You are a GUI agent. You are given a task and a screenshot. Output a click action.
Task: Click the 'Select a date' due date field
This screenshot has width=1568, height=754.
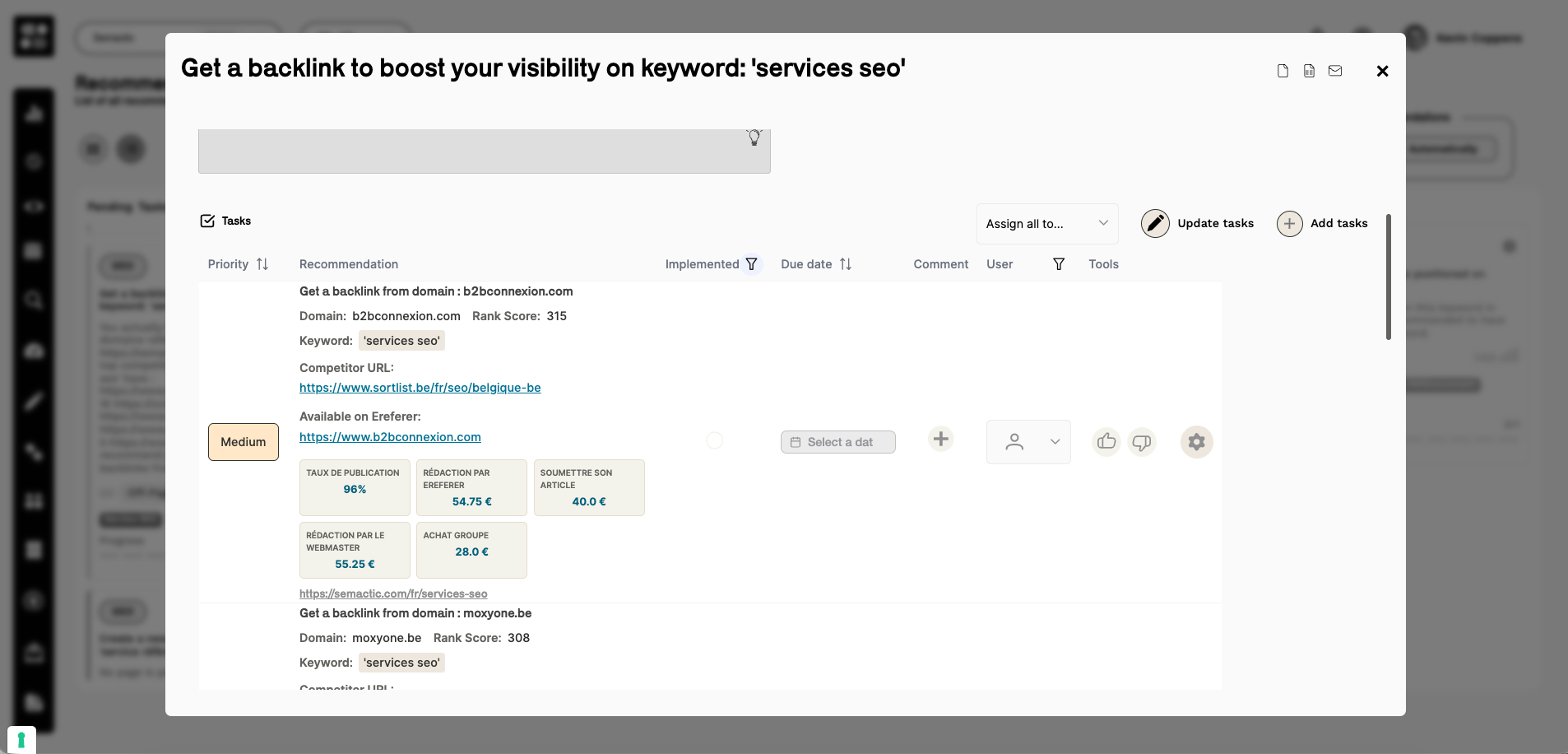point(837,442)
